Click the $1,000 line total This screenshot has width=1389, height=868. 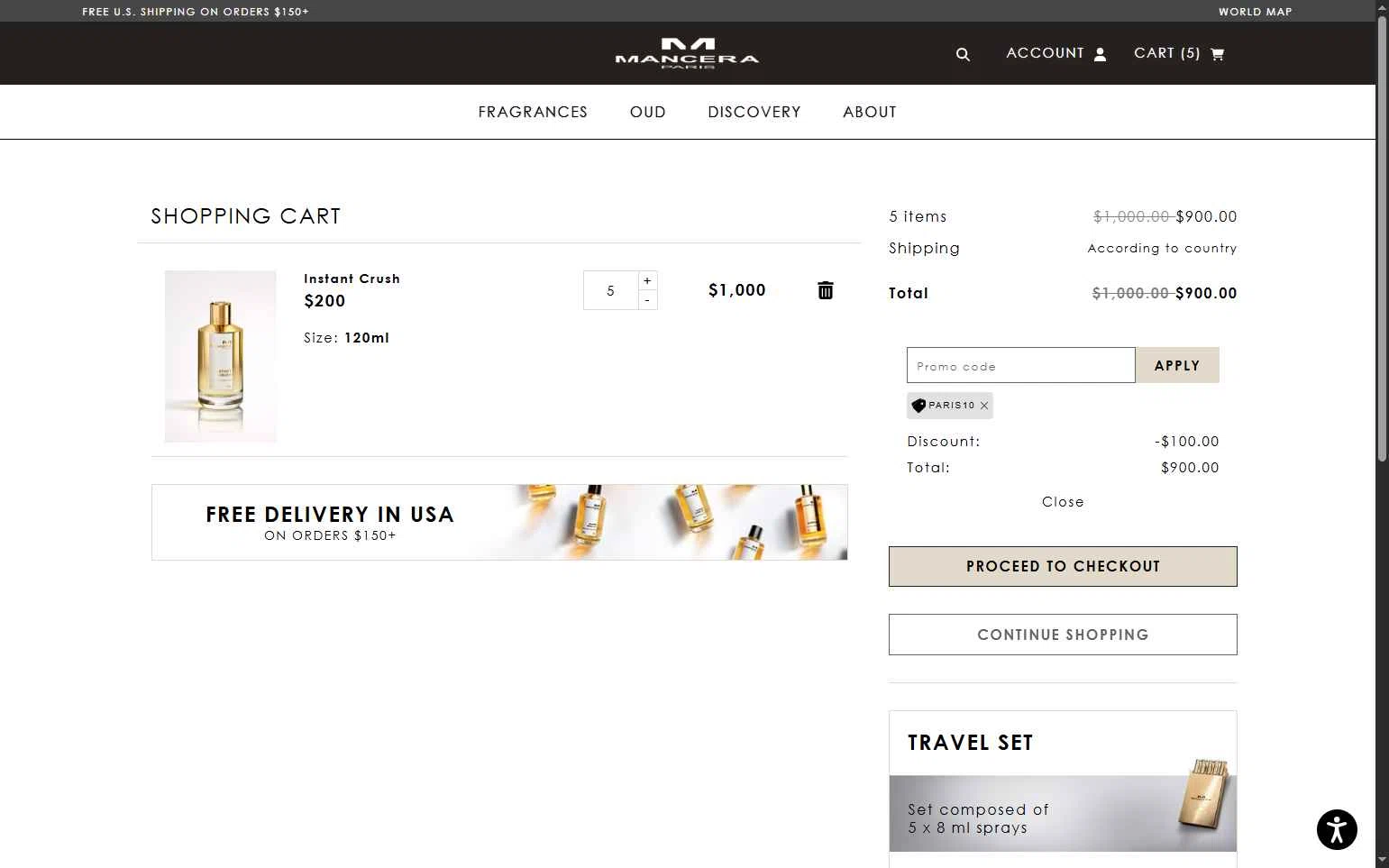point(737,290)
